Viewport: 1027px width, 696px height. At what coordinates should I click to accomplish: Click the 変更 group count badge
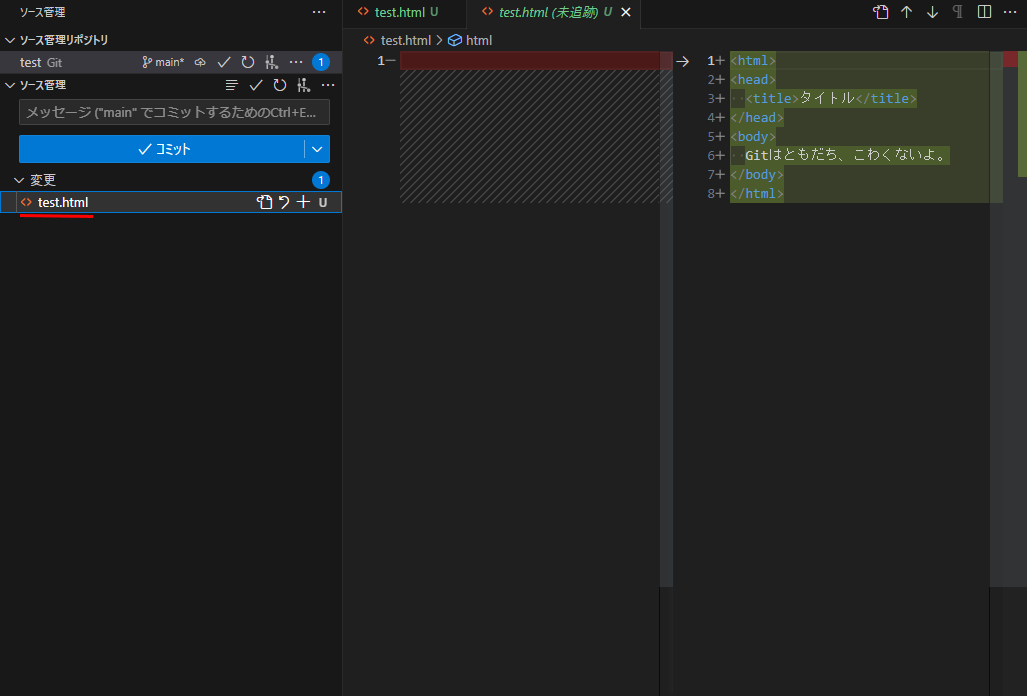321,180
